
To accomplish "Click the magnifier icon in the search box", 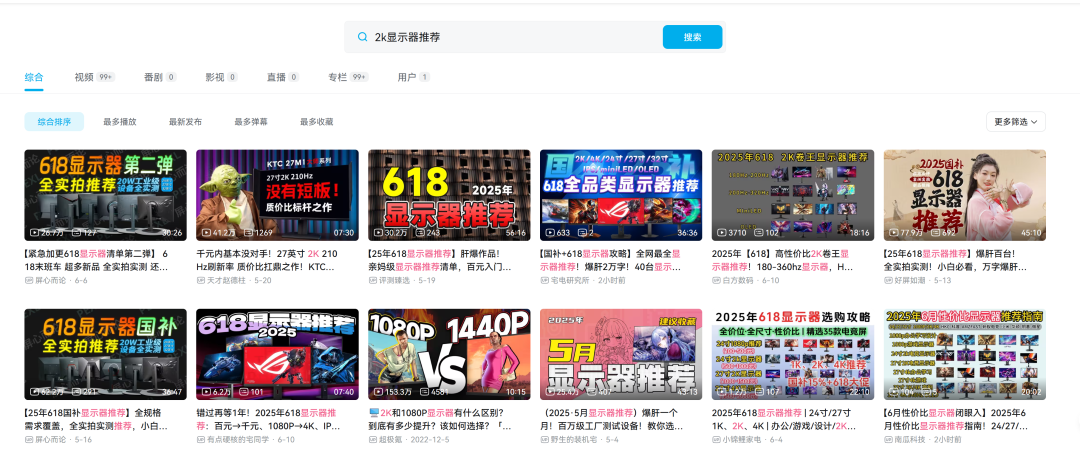I will coord(362,37).
